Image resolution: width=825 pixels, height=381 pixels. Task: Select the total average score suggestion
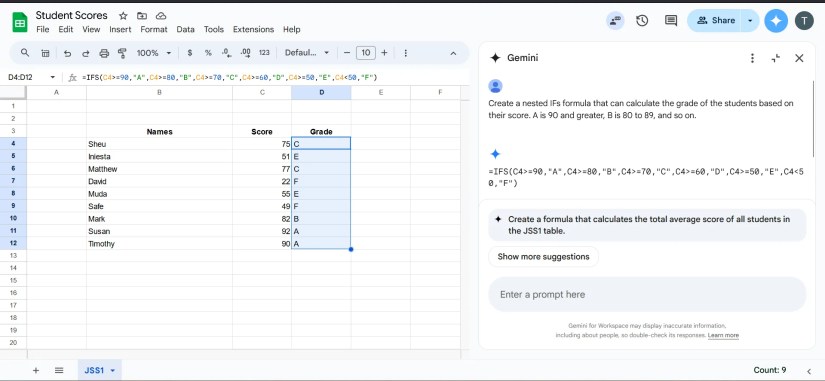pos(647,225)
